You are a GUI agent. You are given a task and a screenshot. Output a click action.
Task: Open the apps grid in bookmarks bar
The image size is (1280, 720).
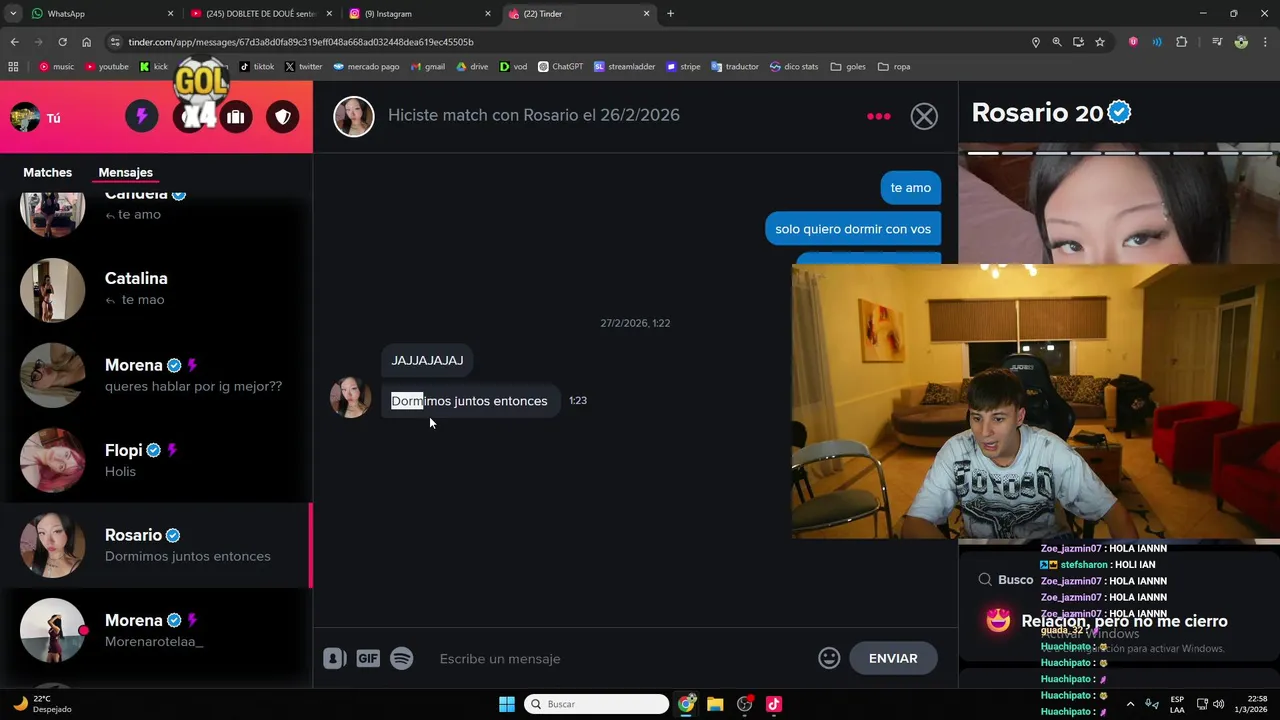point(13,67)
